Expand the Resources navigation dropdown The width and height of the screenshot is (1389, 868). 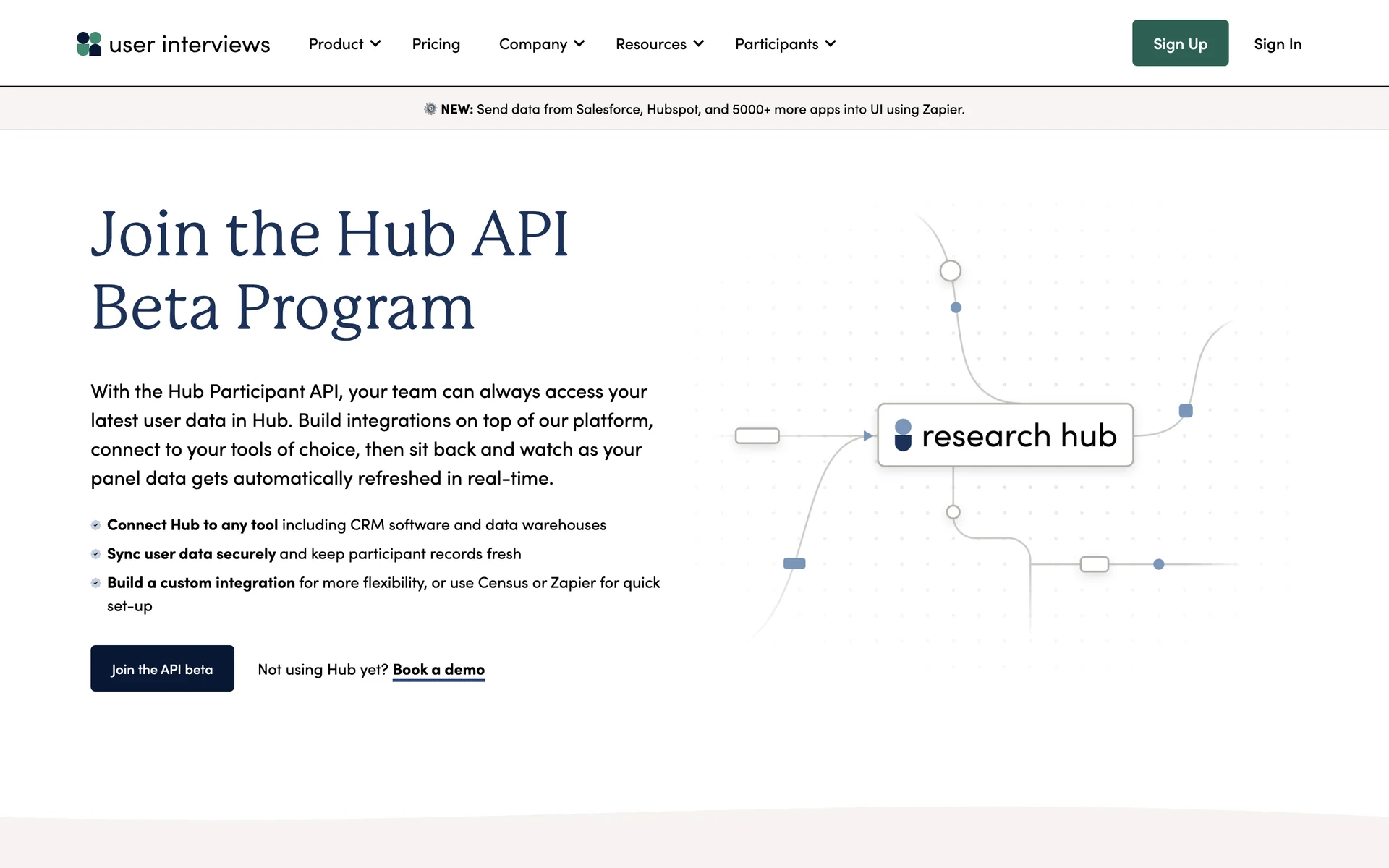click(659, 44)
